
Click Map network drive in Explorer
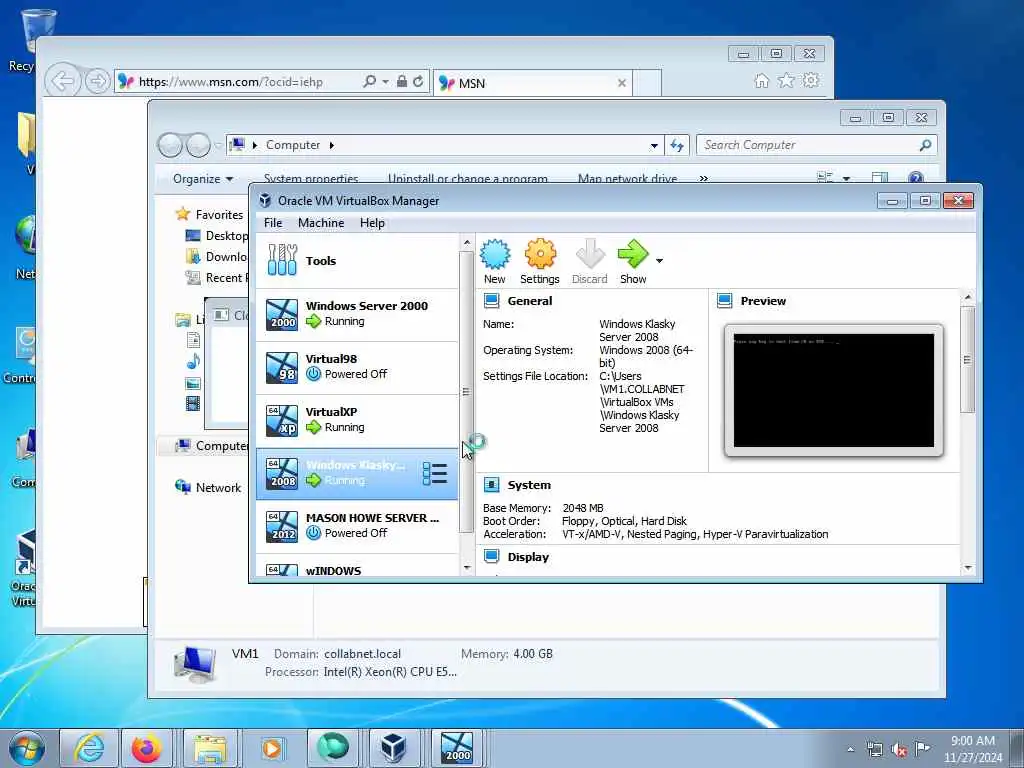point(628,178)
